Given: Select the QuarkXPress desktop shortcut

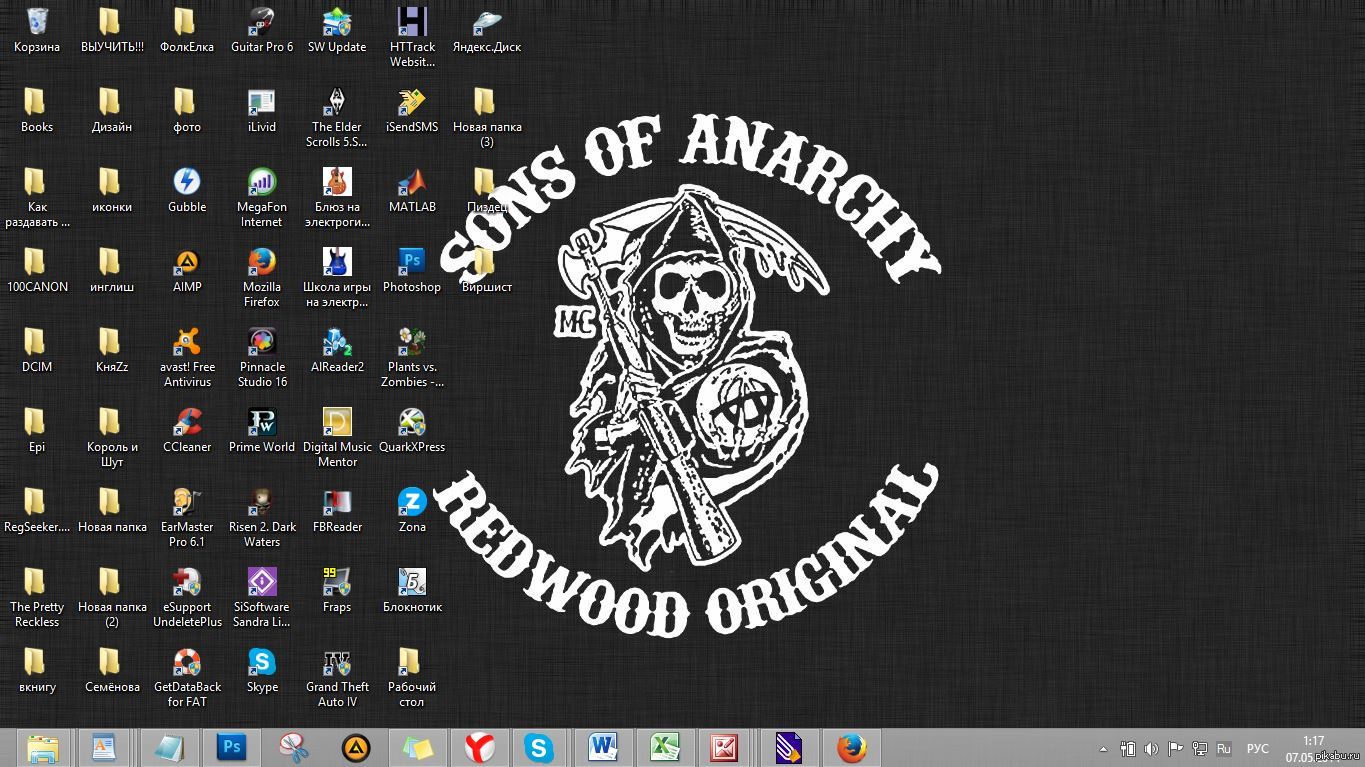Looking at the screenshot, I should click(x=412, y=430).
